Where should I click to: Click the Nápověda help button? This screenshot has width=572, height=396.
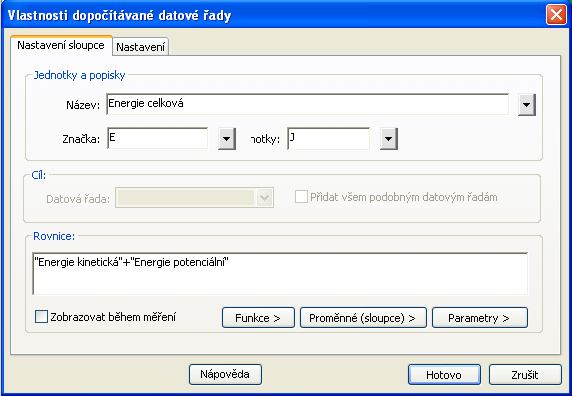(x=225, y=374)
